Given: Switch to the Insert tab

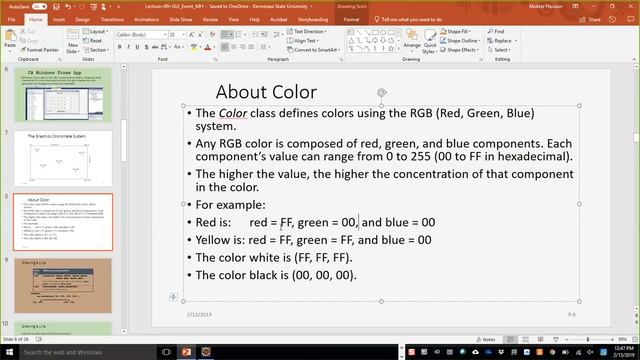Looking at the screenshot, I should (59, 20).
